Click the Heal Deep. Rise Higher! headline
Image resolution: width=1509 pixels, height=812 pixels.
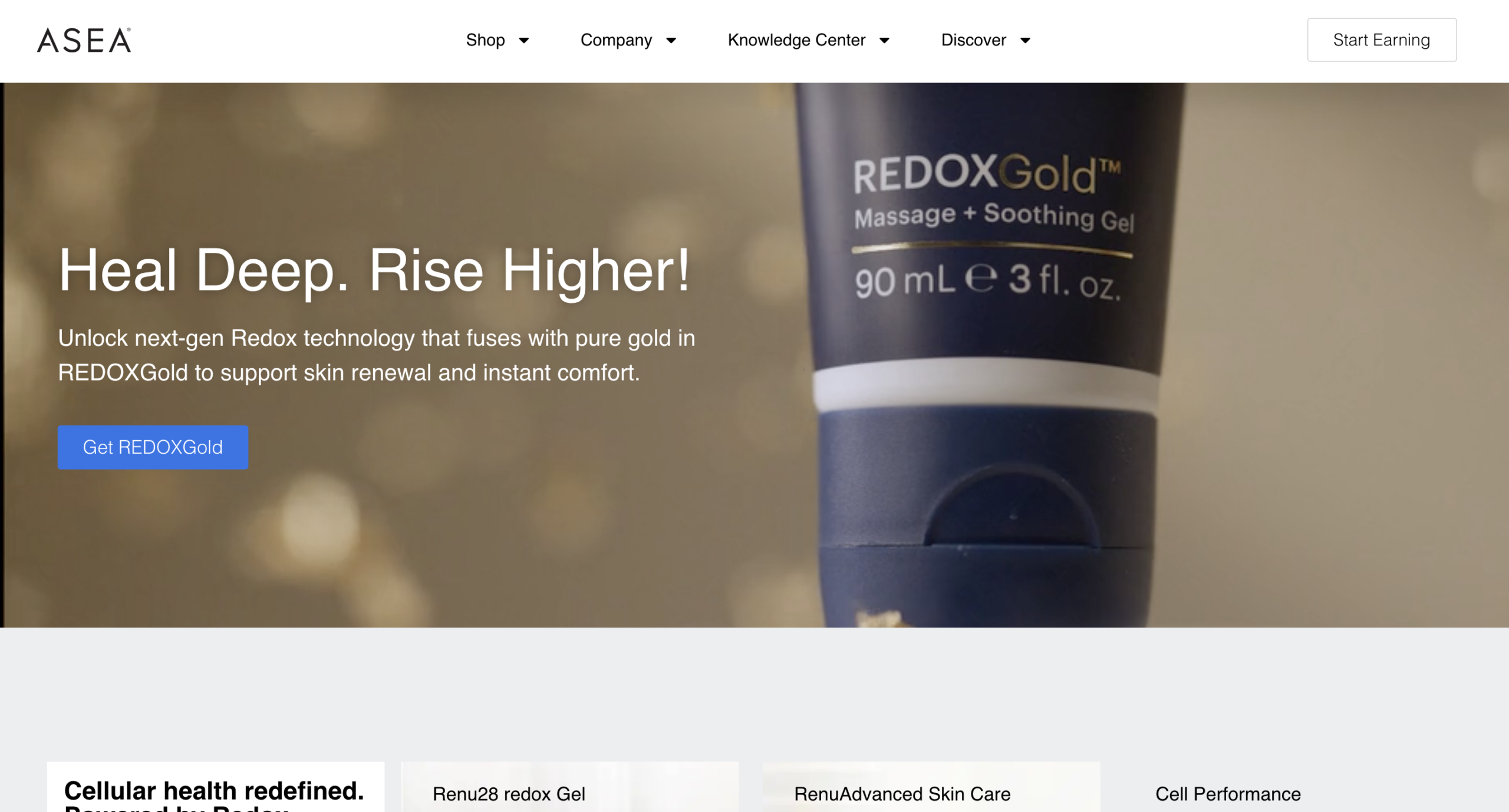pyautogui.click(x=374, y=270)
